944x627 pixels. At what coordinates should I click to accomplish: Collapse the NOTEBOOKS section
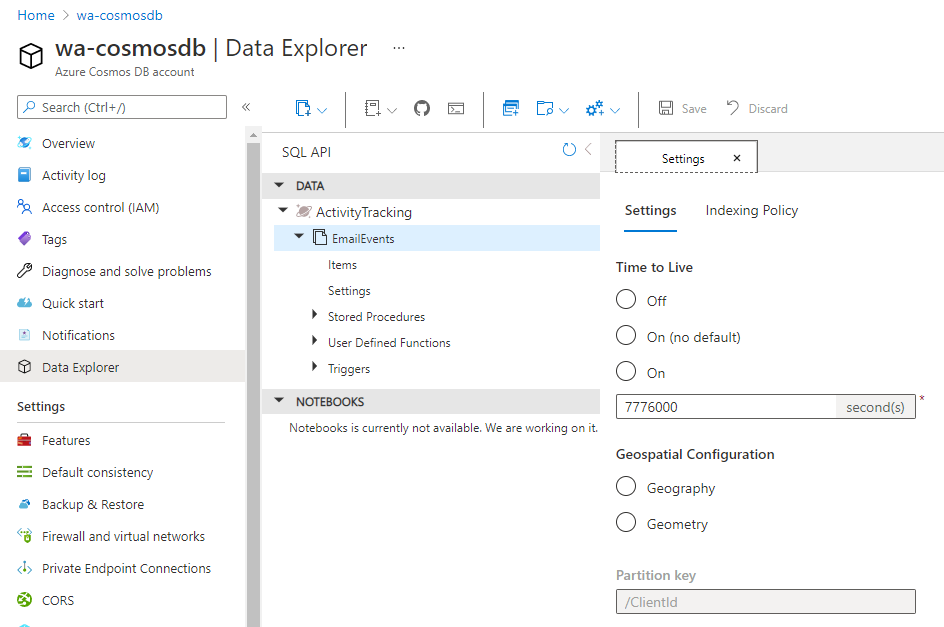[278, 401]
